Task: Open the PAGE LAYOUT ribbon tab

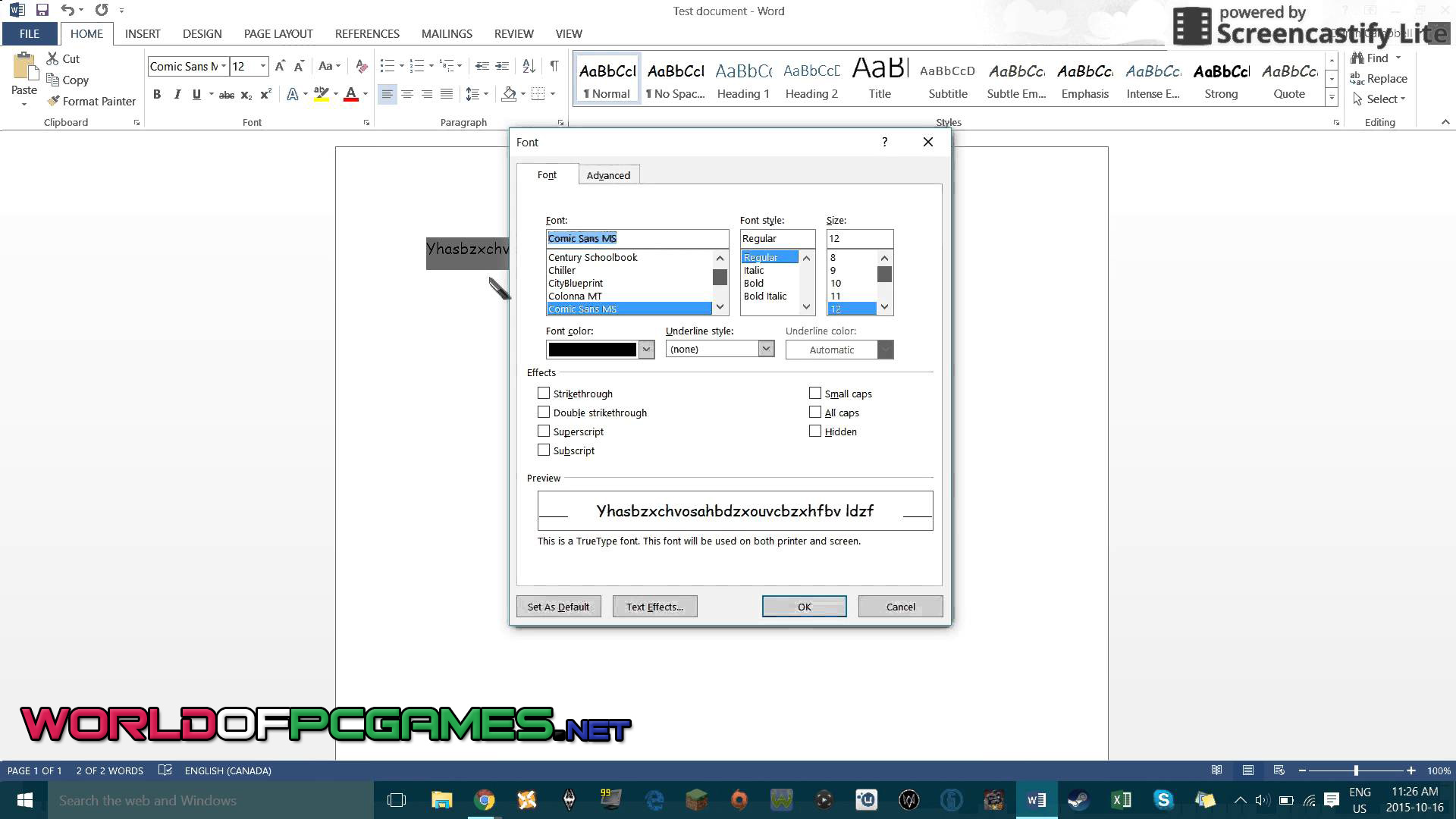Action: pyautogui.click(x=278, y=33)
